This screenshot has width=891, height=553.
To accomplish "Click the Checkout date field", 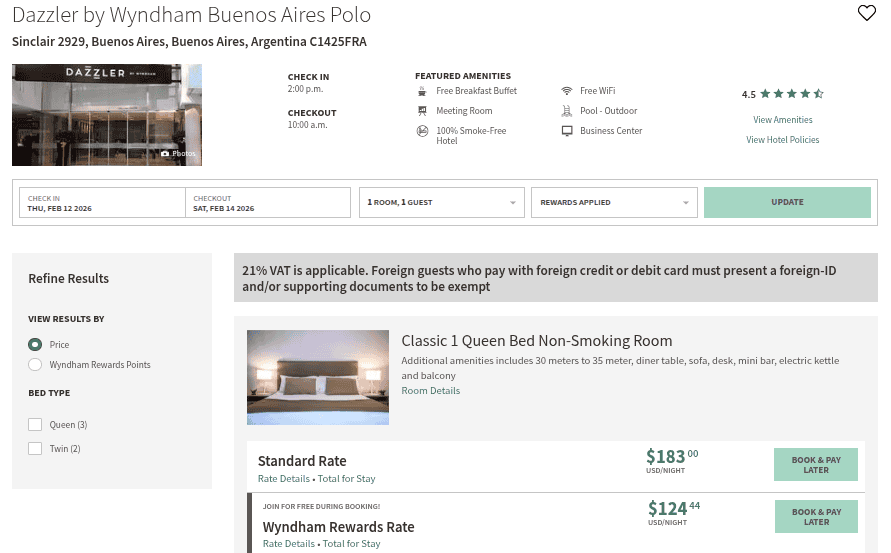I will pyautogui.click(x=268, y=202).
